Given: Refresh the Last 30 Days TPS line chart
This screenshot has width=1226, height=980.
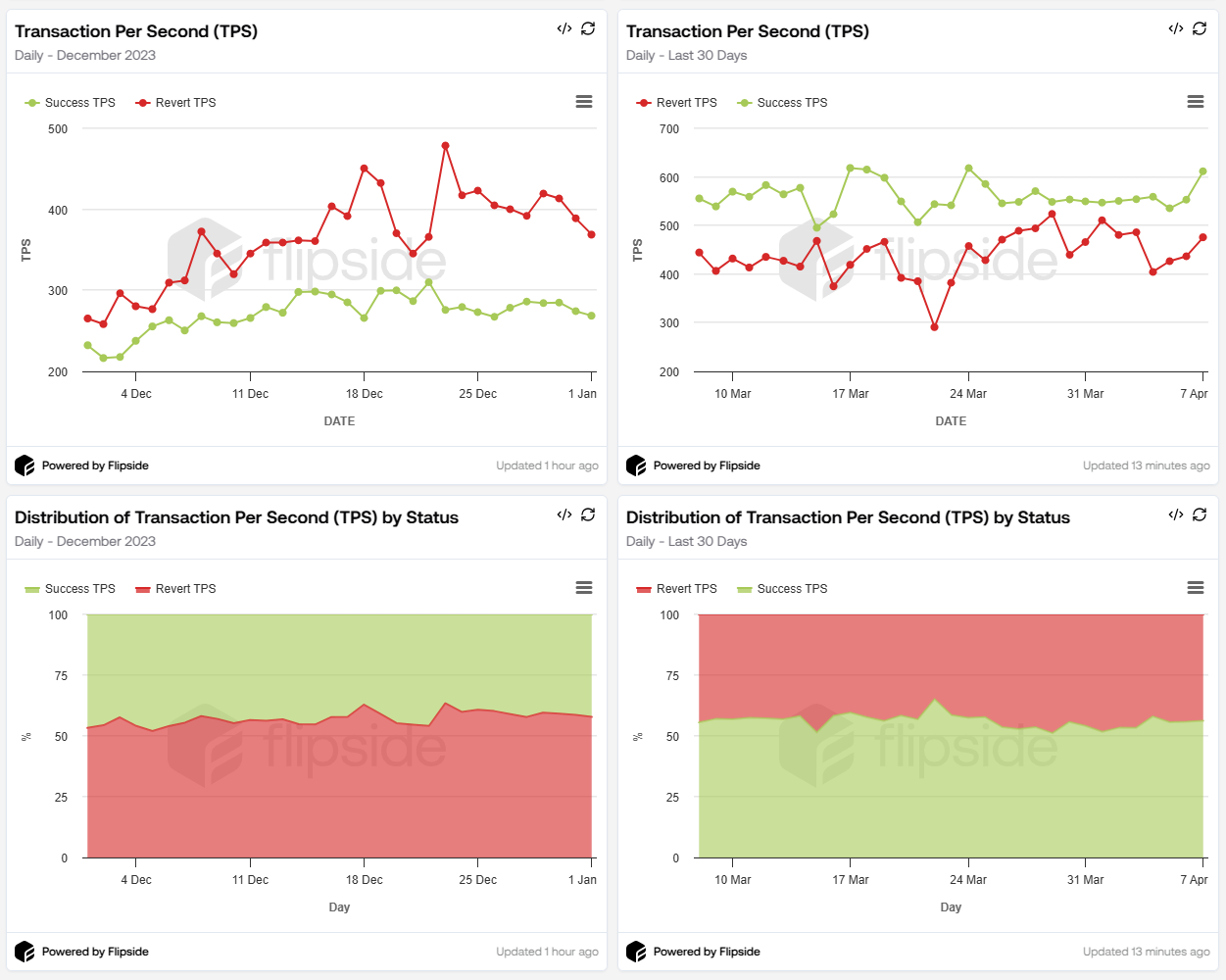Looking at the screenshot, I should pyautogui.click(x=1200, y=28).
